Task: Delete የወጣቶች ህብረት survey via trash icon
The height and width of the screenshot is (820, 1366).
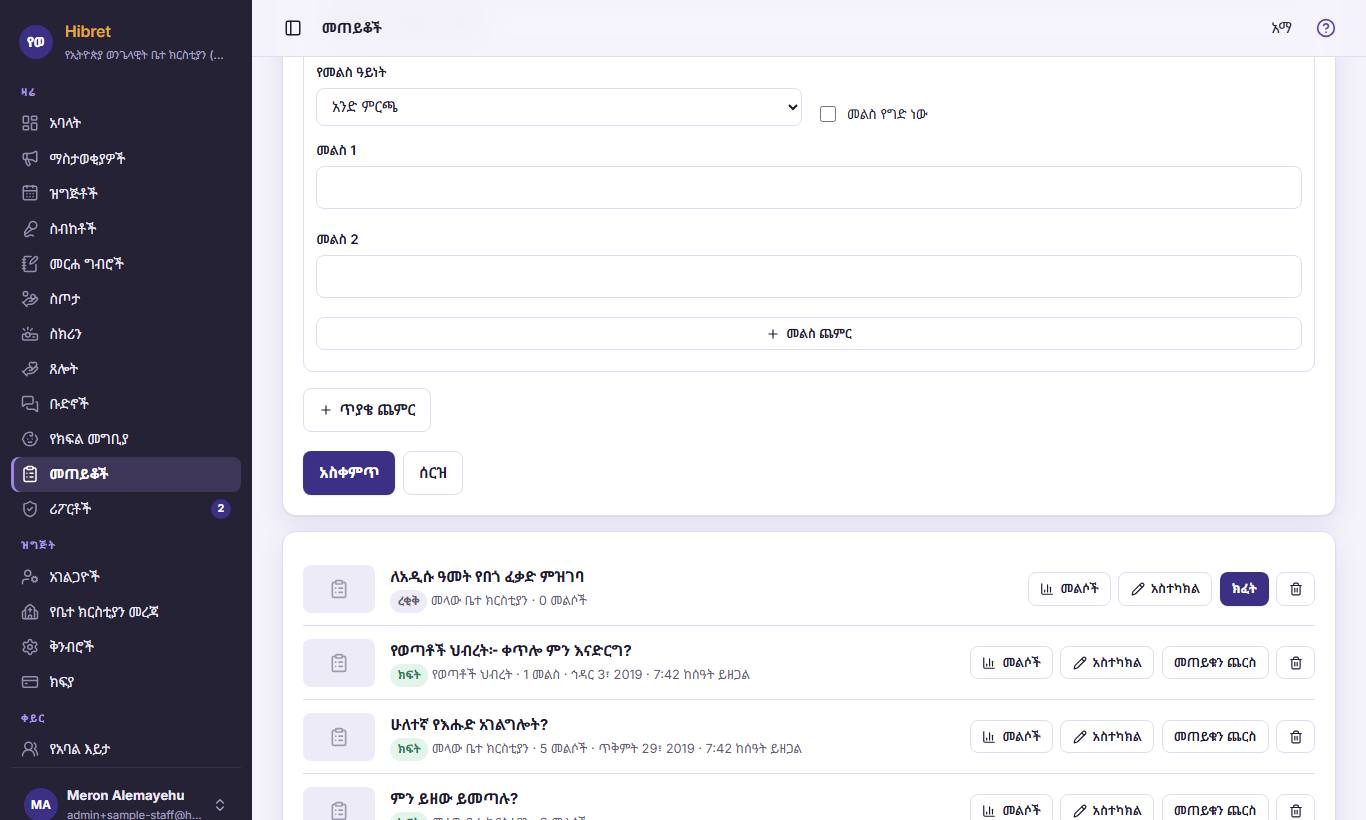Action: (x=1296, y=663)
